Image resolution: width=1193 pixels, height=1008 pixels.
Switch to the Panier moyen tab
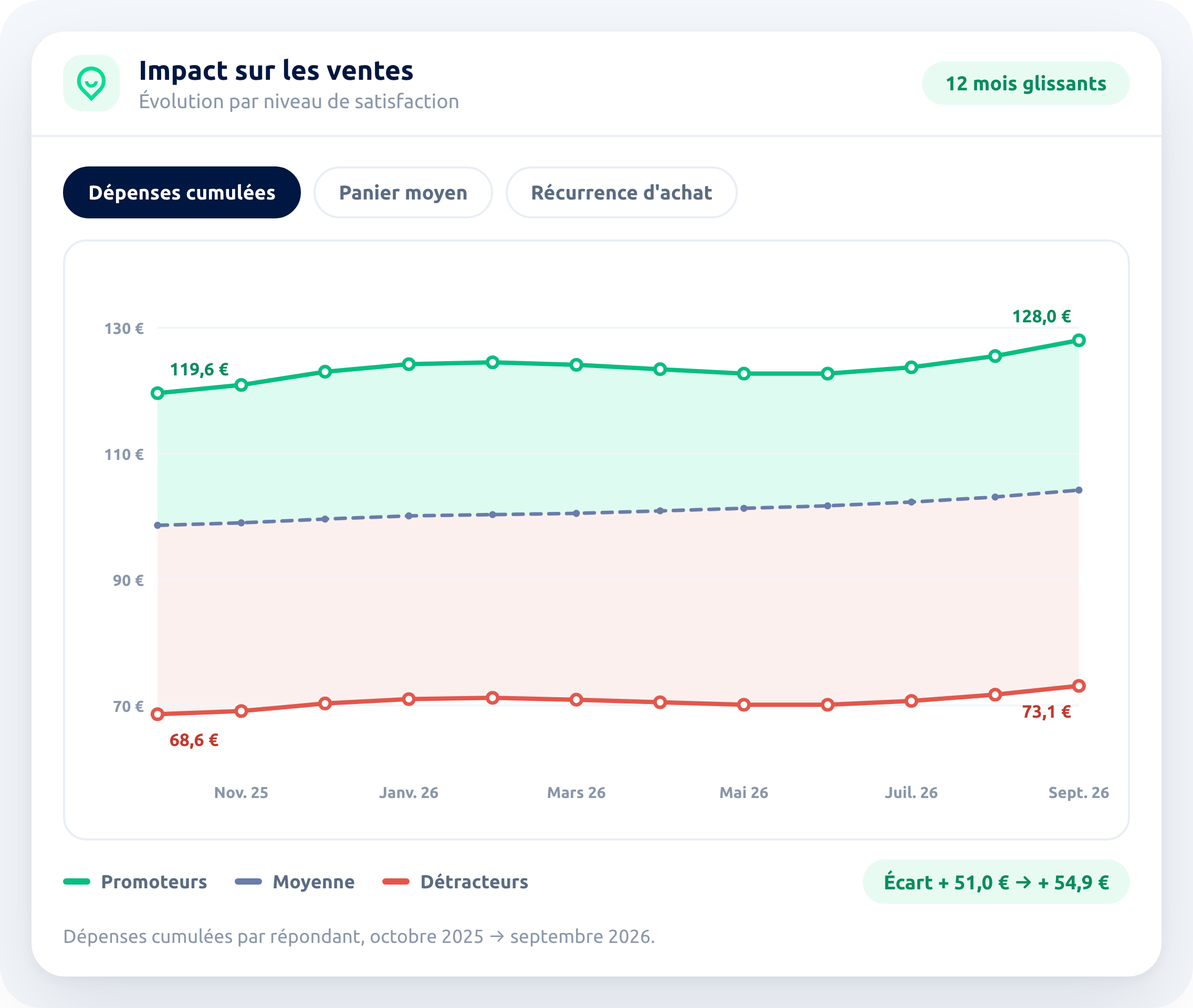pyautogui.click(x=403, y=193)
